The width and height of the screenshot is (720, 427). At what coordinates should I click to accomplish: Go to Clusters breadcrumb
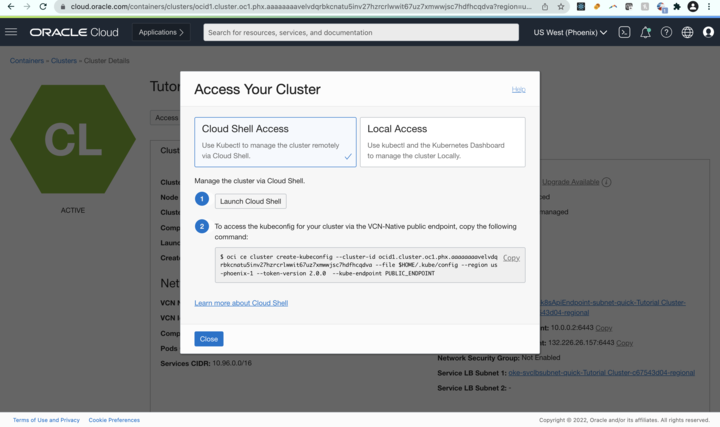point(64,61)
